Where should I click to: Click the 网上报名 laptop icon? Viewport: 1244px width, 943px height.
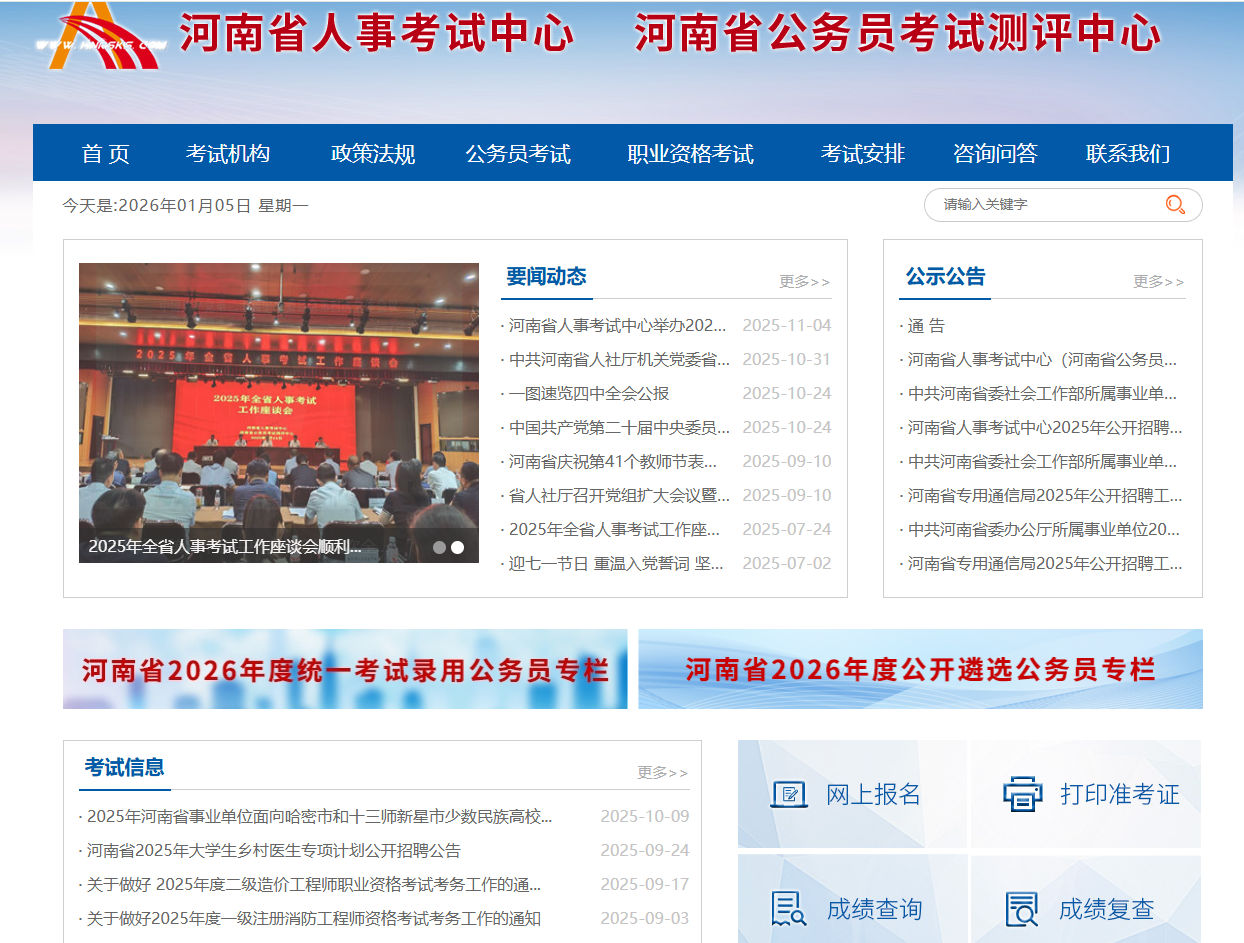click(789, 795)
